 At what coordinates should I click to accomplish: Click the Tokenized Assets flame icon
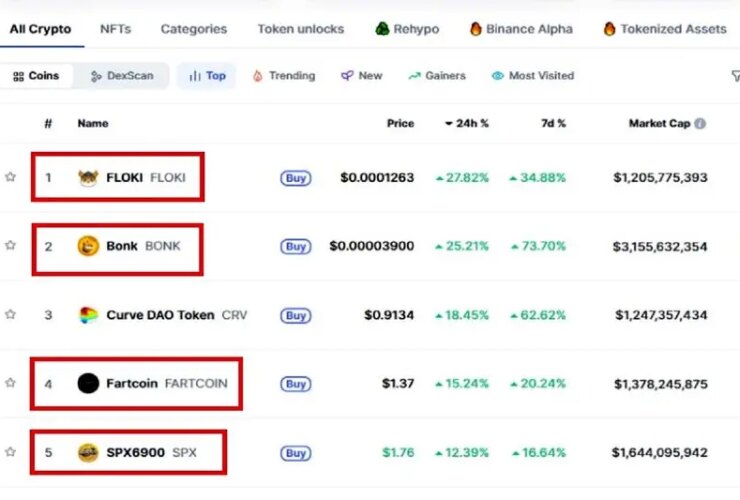pos(609,29)
